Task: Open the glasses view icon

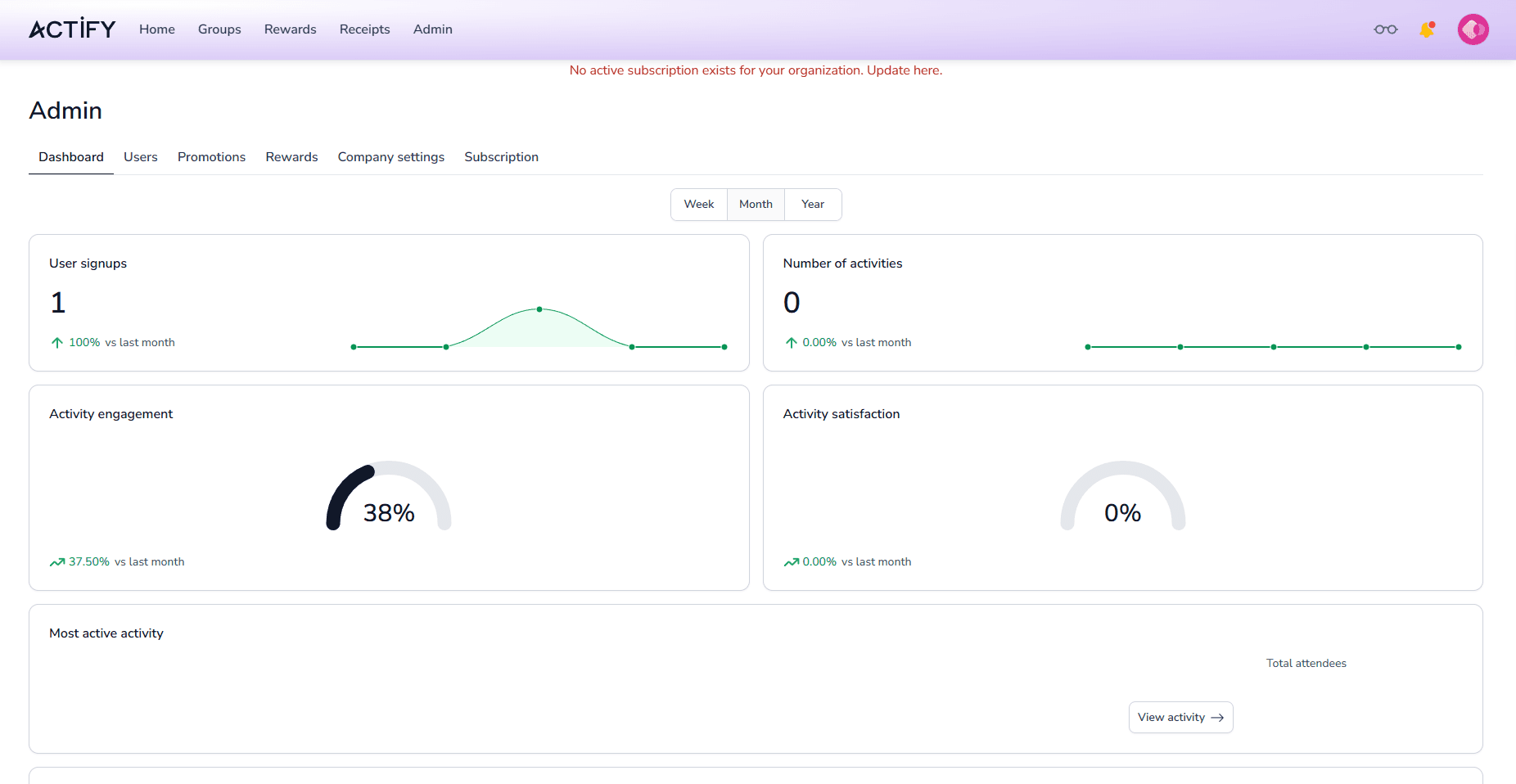Action: [x=1386, y=29]
